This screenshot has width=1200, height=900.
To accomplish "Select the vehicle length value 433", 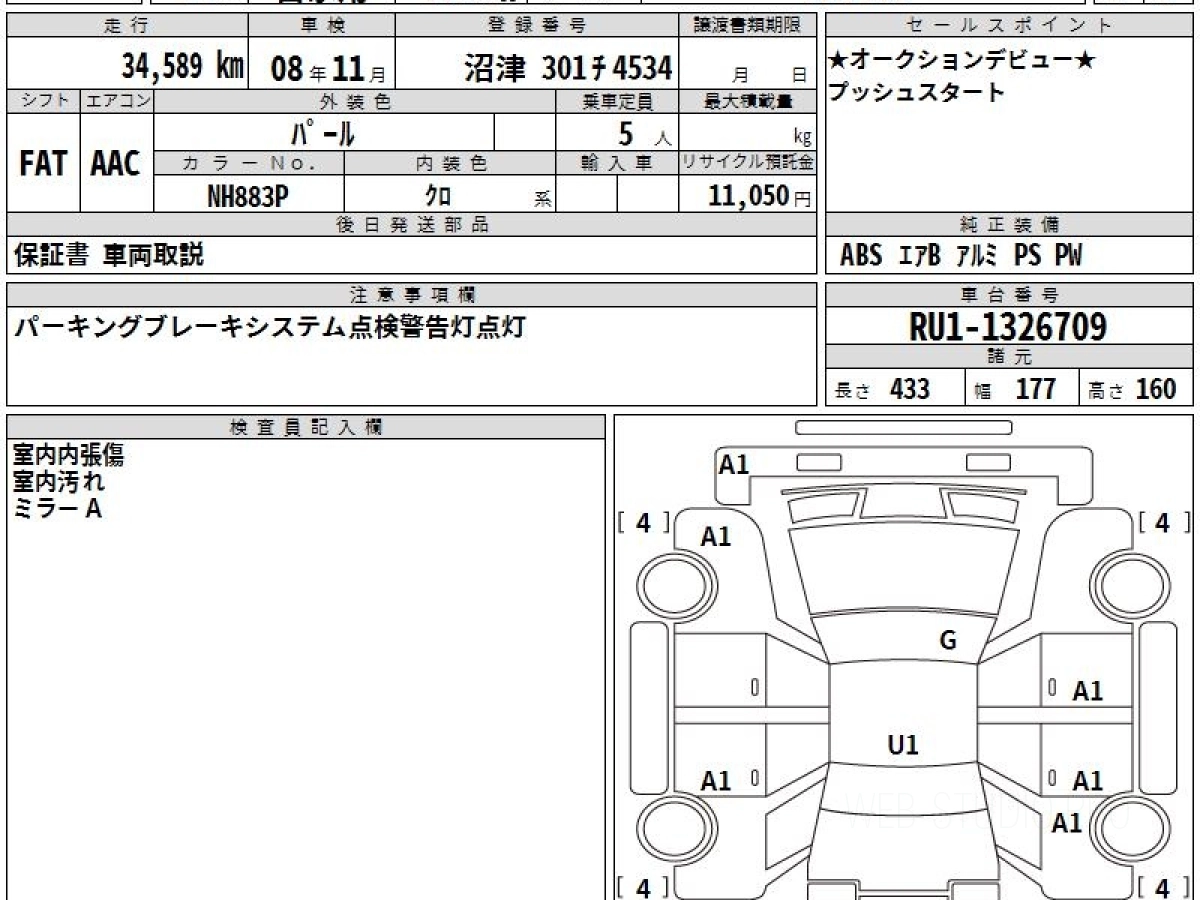I will (x=909, y=389).
